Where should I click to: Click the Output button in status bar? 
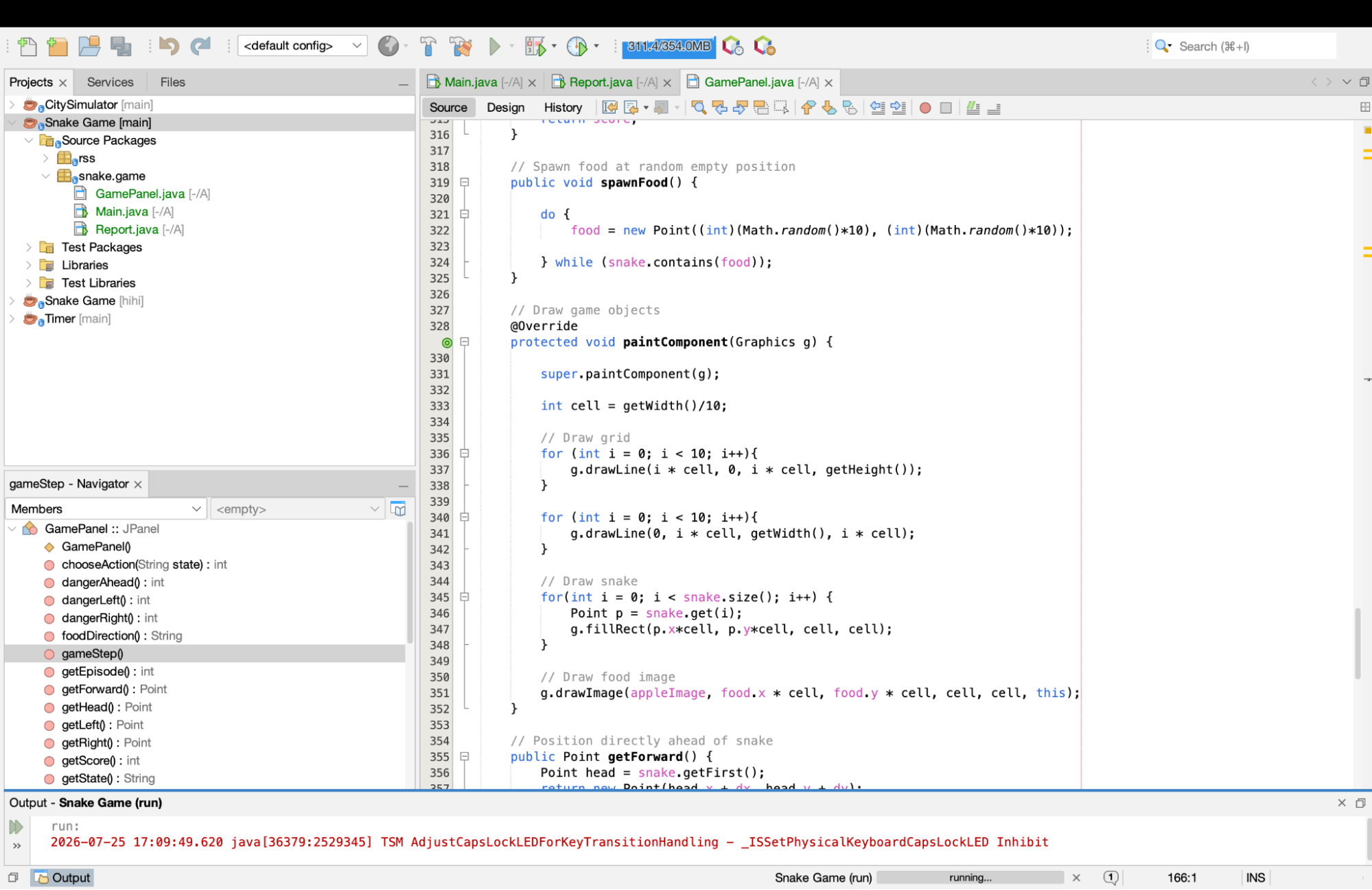click(x=62, y=878)
